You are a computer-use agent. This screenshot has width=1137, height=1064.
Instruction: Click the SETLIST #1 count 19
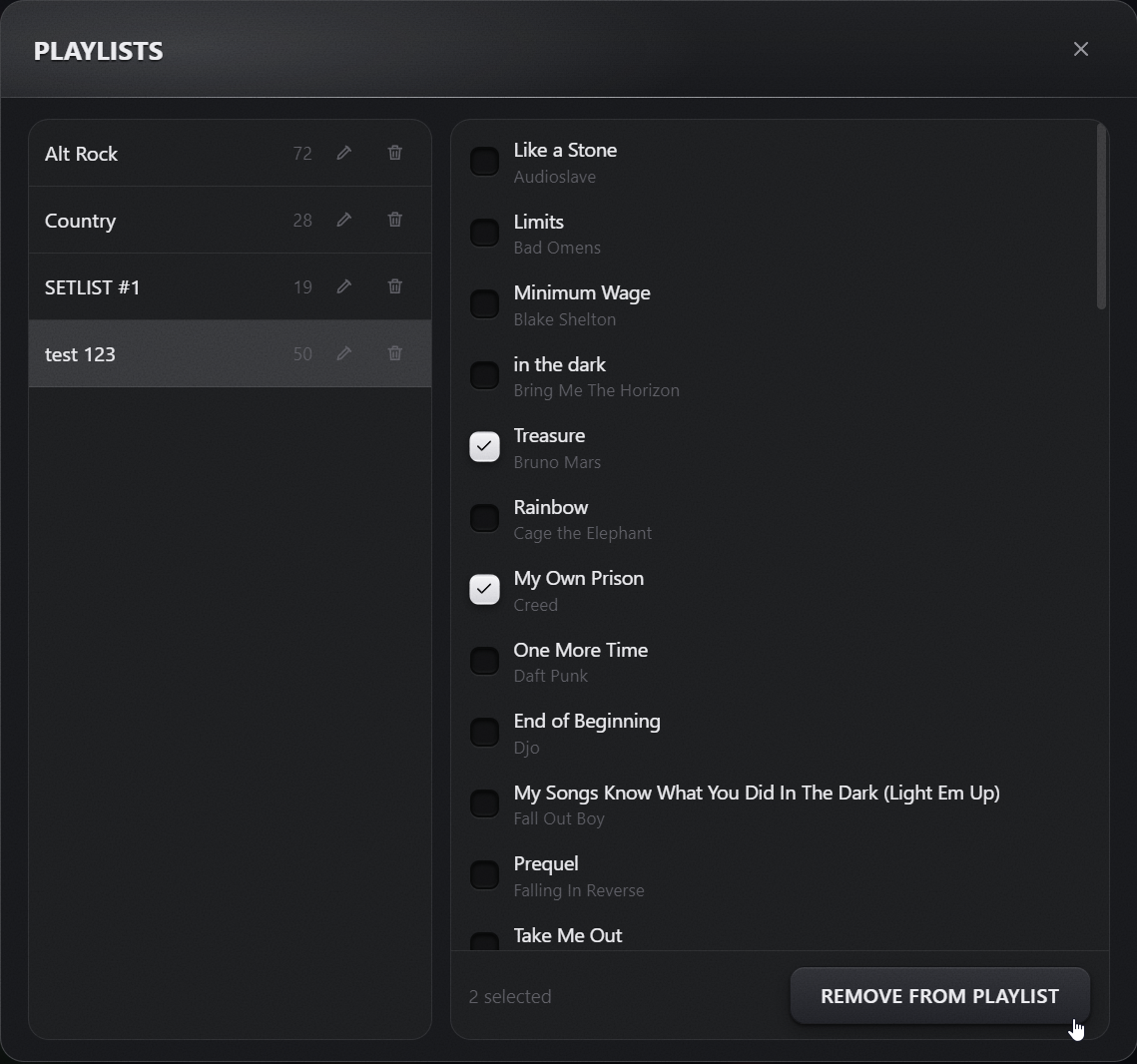(x=302, y=287)
